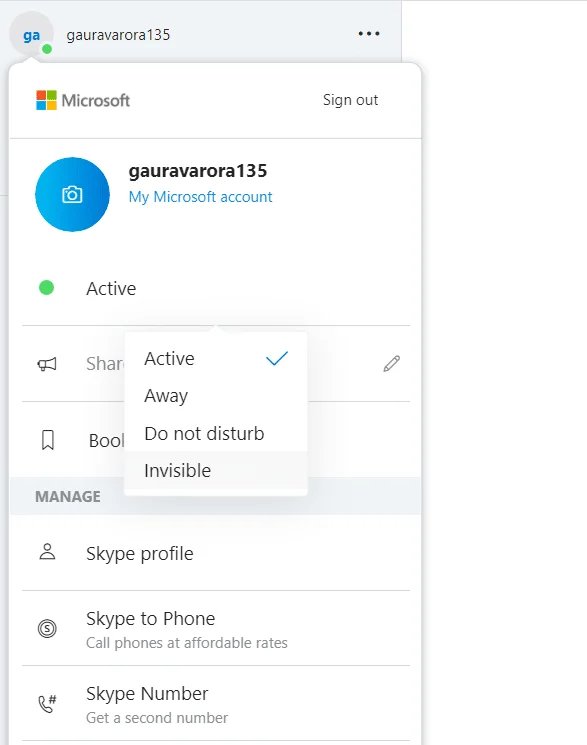
Task: Open Skype profile settings
Action: click(x=216, y=553)
